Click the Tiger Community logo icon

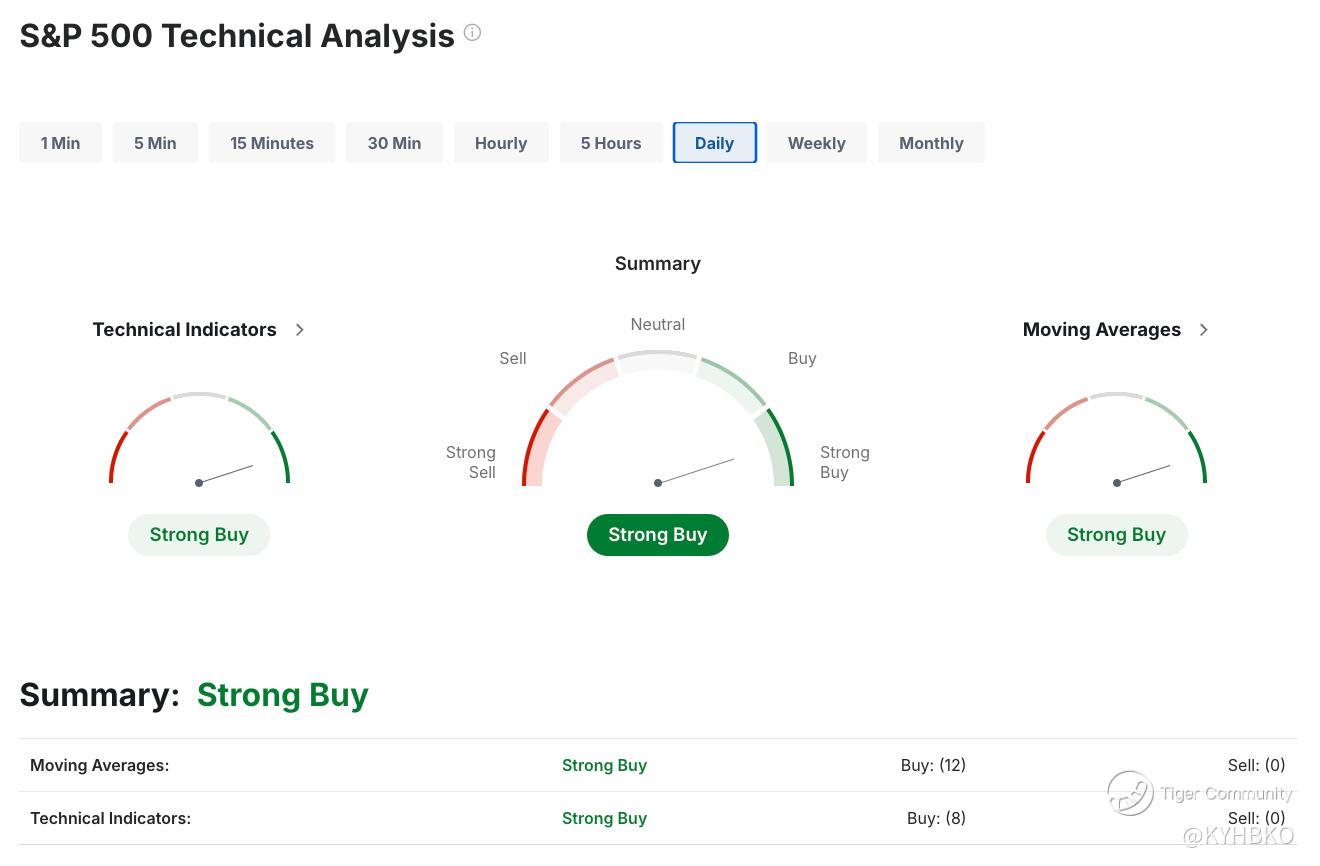click(x=1130, y=793)
